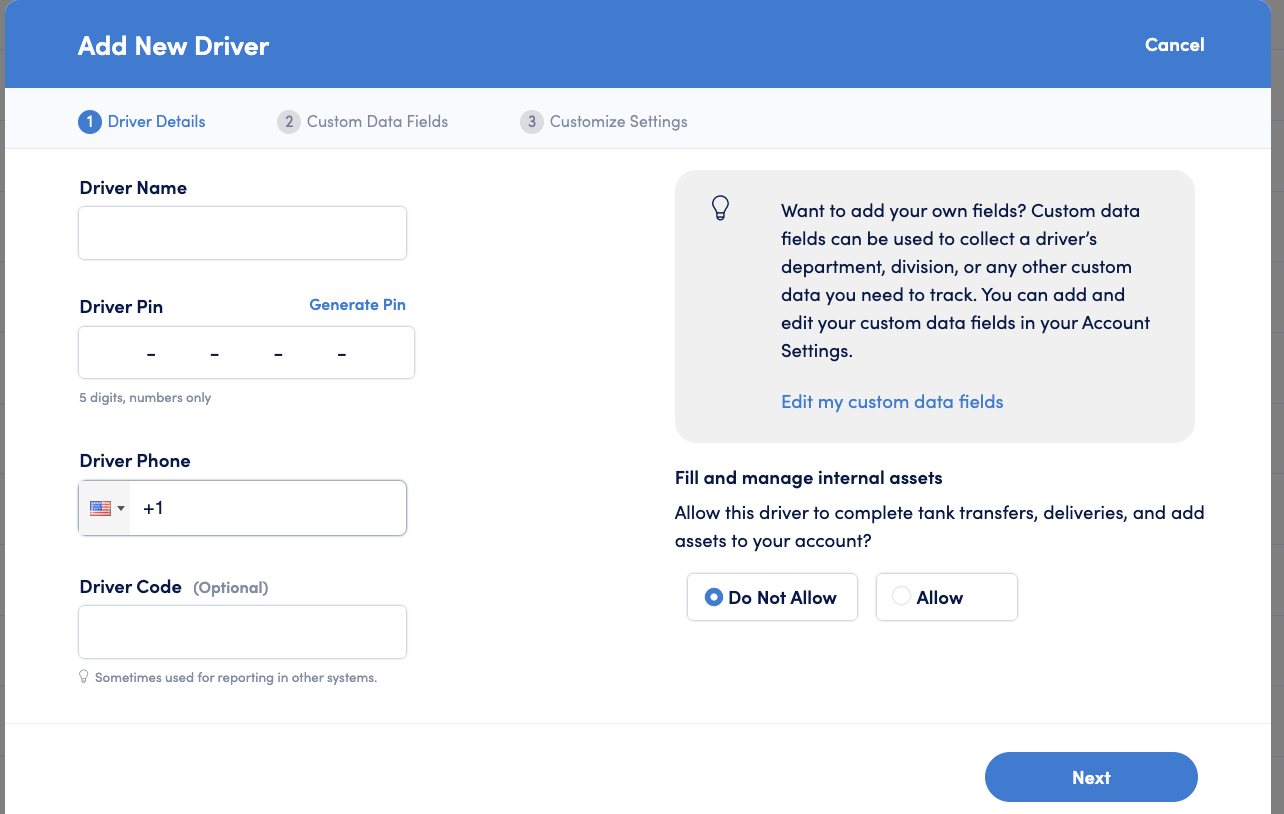Click step 2 circle icon for Custom Data Fields
Image resolution: width=1284 pixels, height=814 pixels.
coord(289,122)
